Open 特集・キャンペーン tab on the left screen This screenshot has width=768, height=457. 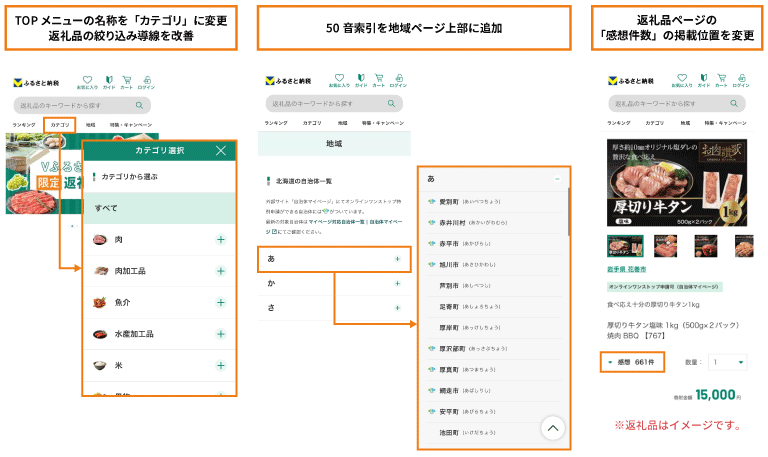click(x=131, y=125)
